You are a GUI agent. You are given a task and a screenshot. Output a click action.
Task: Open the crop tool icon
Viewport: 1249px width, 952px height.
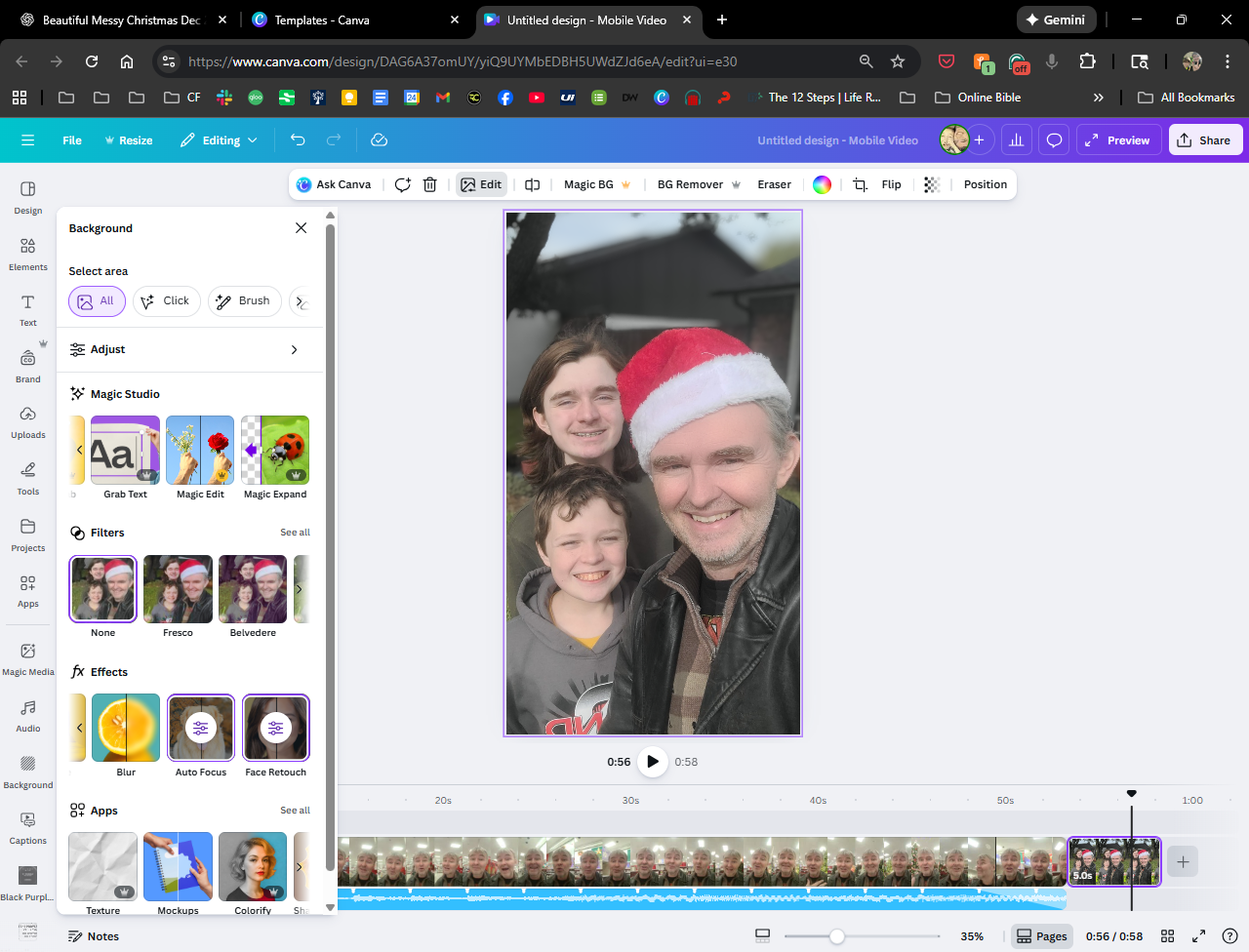(x=860, y=184)
